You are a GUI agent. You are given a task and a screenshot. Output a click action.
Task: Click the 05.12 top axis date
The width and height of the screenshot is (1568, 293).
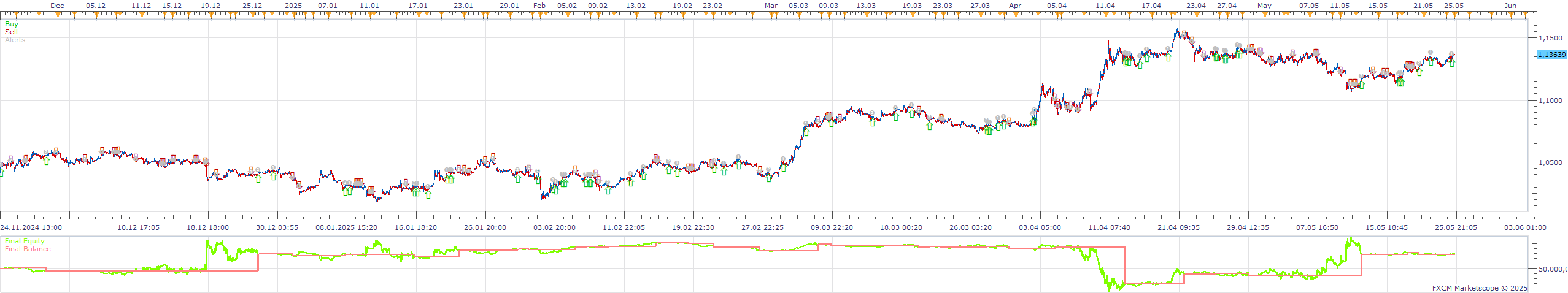click(96, 6)
